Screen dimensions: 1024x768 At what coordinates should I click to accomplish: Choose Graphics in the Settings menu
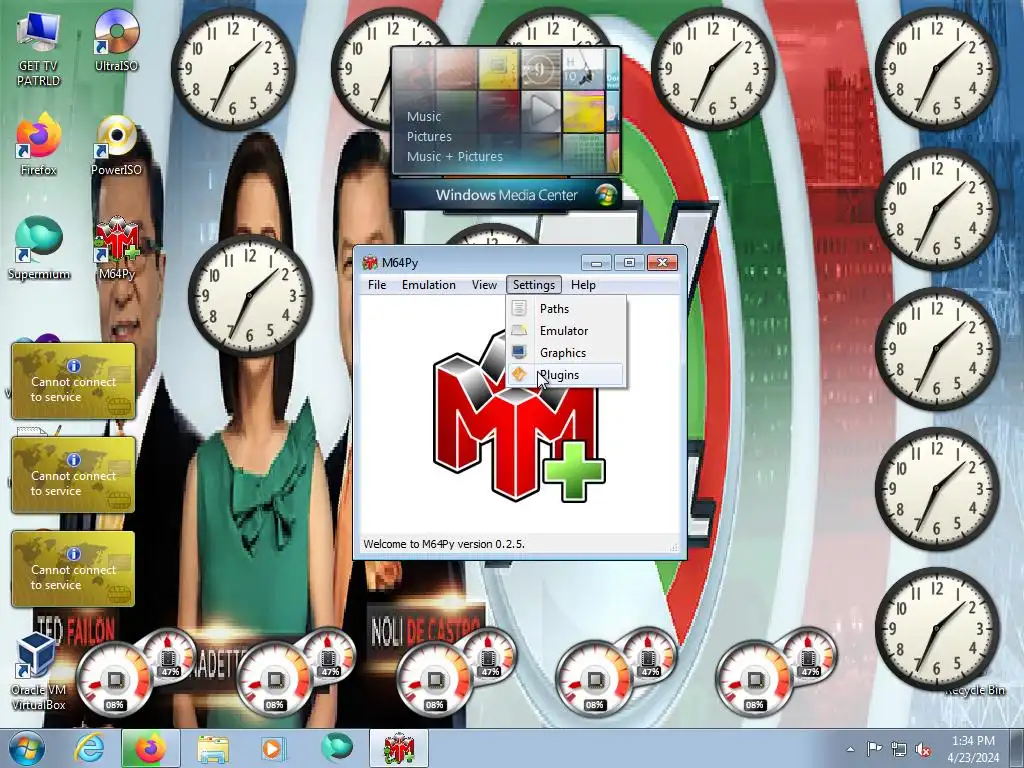(x=566, y=353)
